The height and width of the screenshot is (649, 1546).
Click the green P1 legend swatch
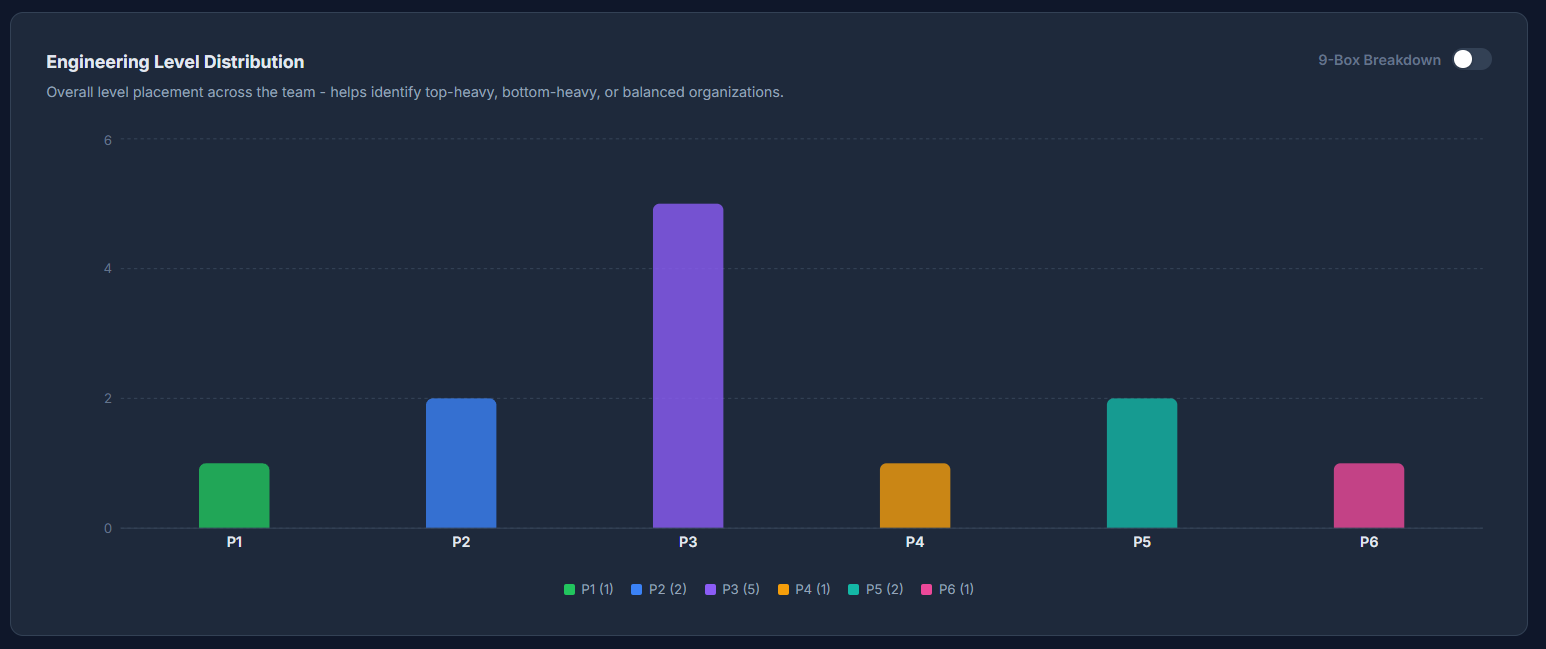pyautogui.click(x=569, y=588)
